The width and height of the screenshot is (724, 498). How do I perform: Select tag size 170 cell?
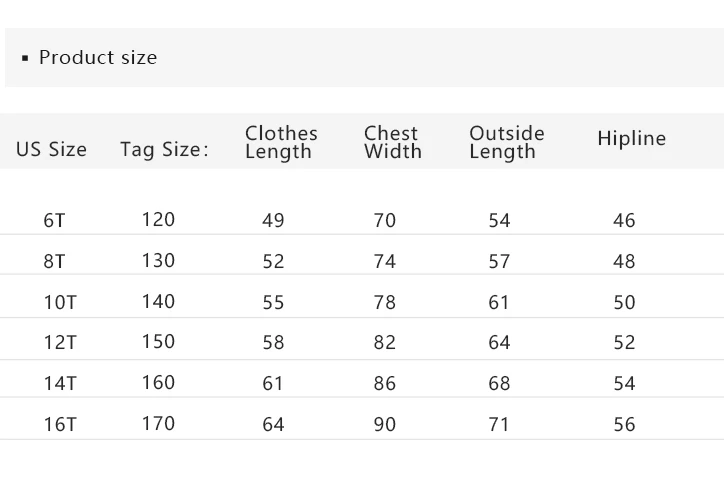click(158, 423)
